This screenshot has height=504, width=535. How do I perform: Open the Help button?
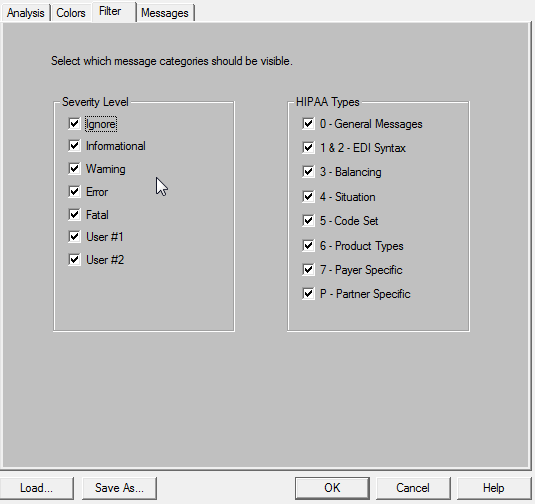pyautogui.click(x=493, y=488)
